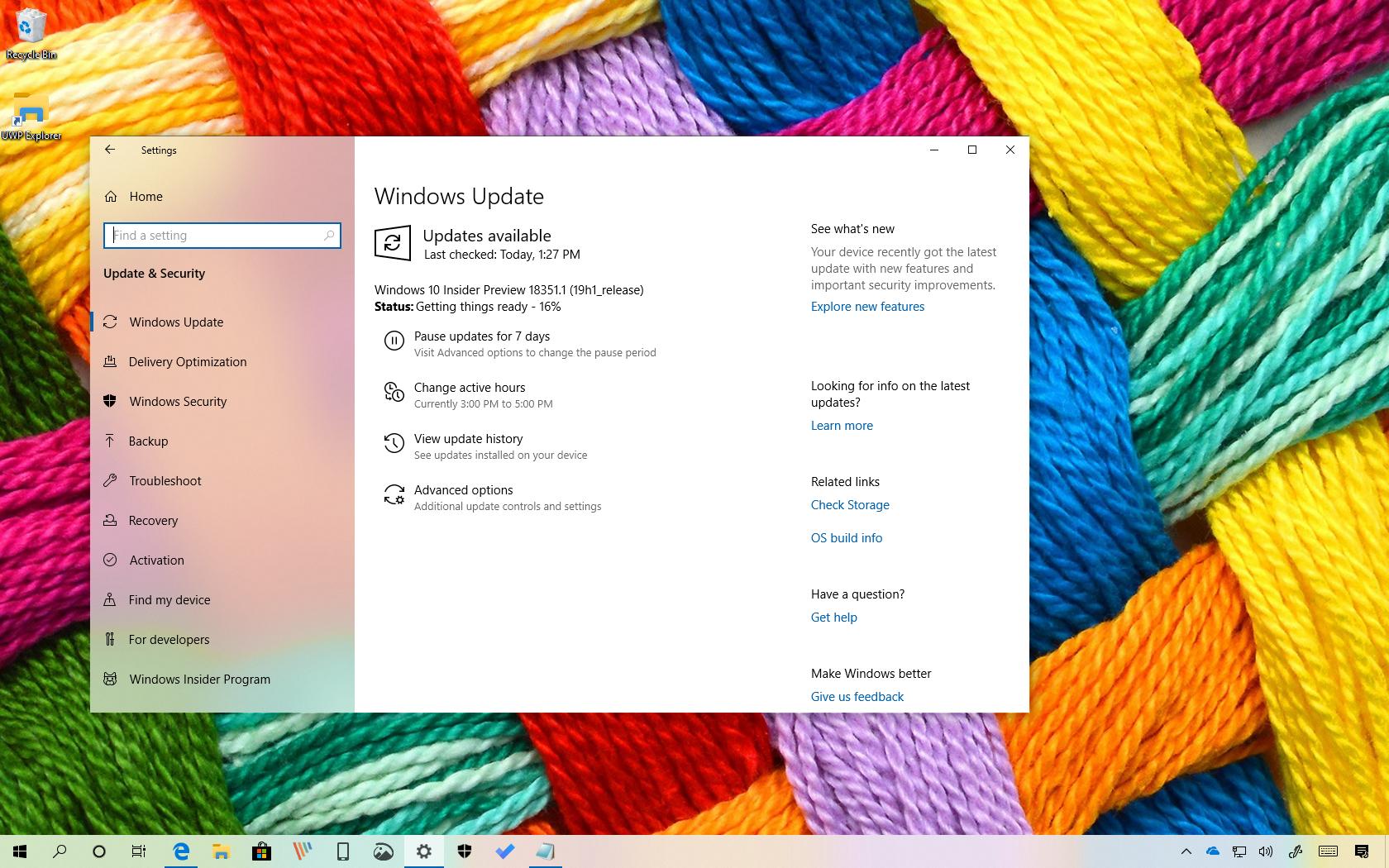
Task: Click the OneDrive cloud tray icon
Action: point(1212,851)
